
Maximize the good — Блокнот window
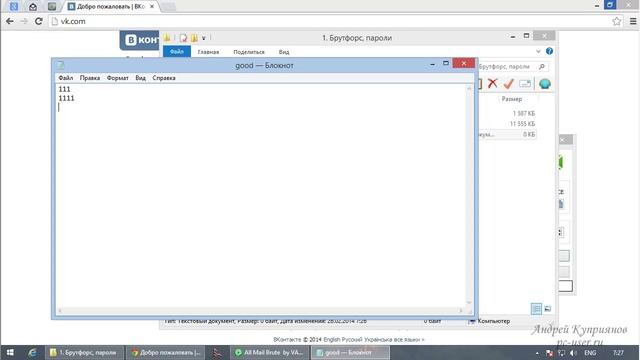click(x=446, y=63)
